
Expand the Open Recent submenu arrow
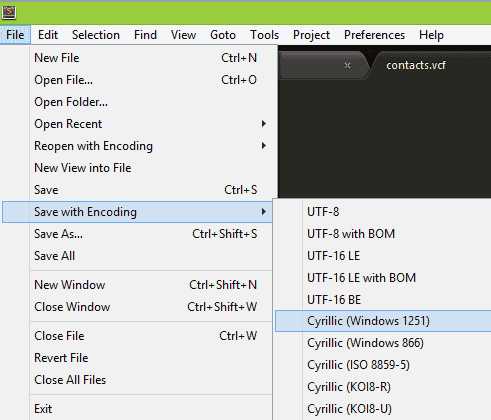264,124
